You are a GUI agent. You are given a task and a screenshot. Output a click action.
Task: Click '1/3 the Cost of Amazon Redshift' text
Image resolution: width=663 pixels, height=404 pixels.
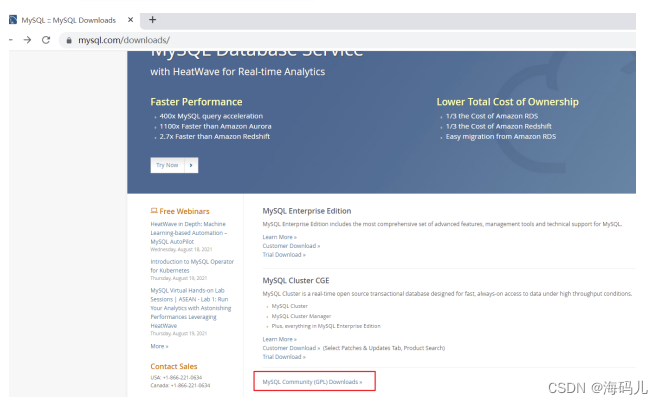tap(499, 126)
